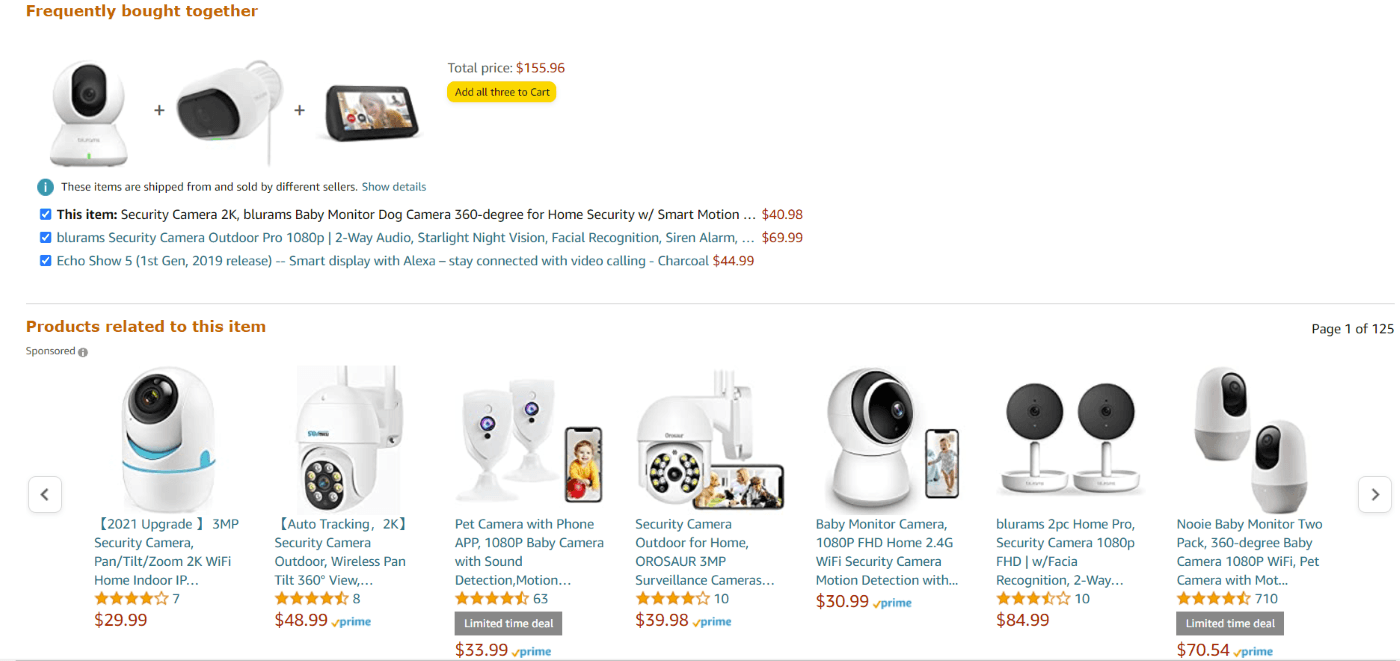This screenshot has height=661, width=1400.
Task: Click the previous carousel arrow
Action: point(45,494)
